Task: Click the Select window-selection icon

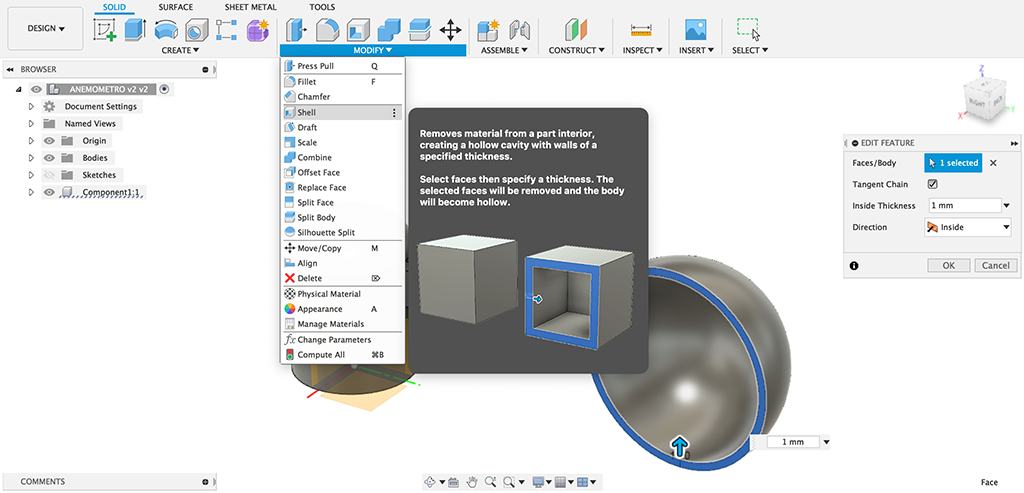Action: point(748,30)
